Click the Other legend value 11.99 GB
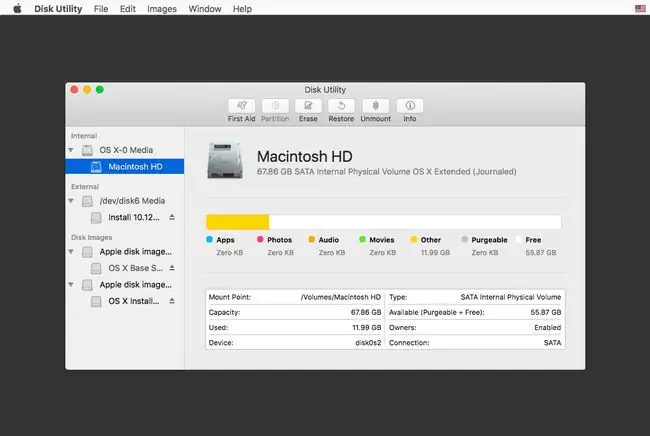Screen dimensions: 650x436 (435, 252)
